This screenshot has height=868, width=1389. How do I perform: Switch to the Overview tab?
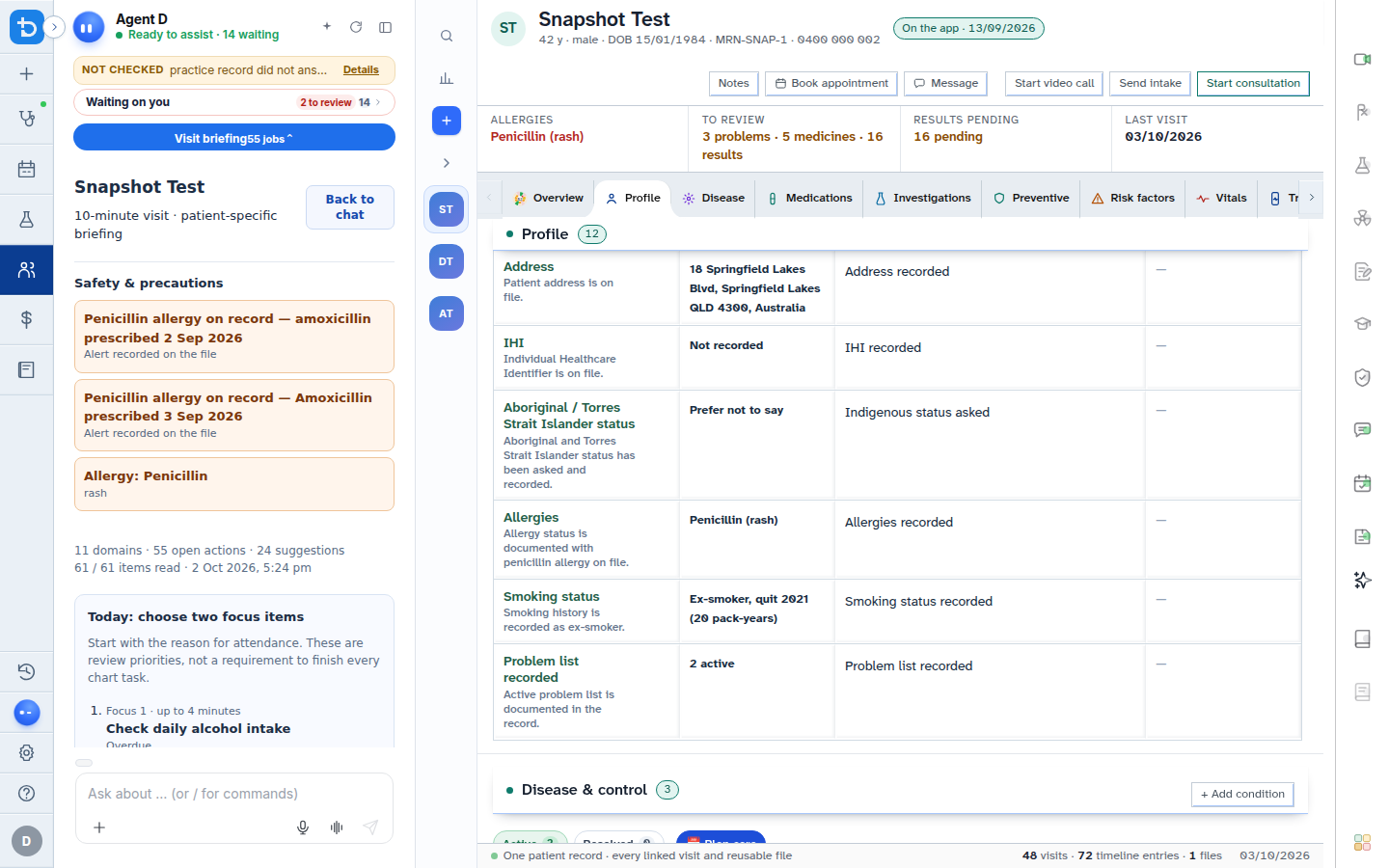tap(548, 199)
